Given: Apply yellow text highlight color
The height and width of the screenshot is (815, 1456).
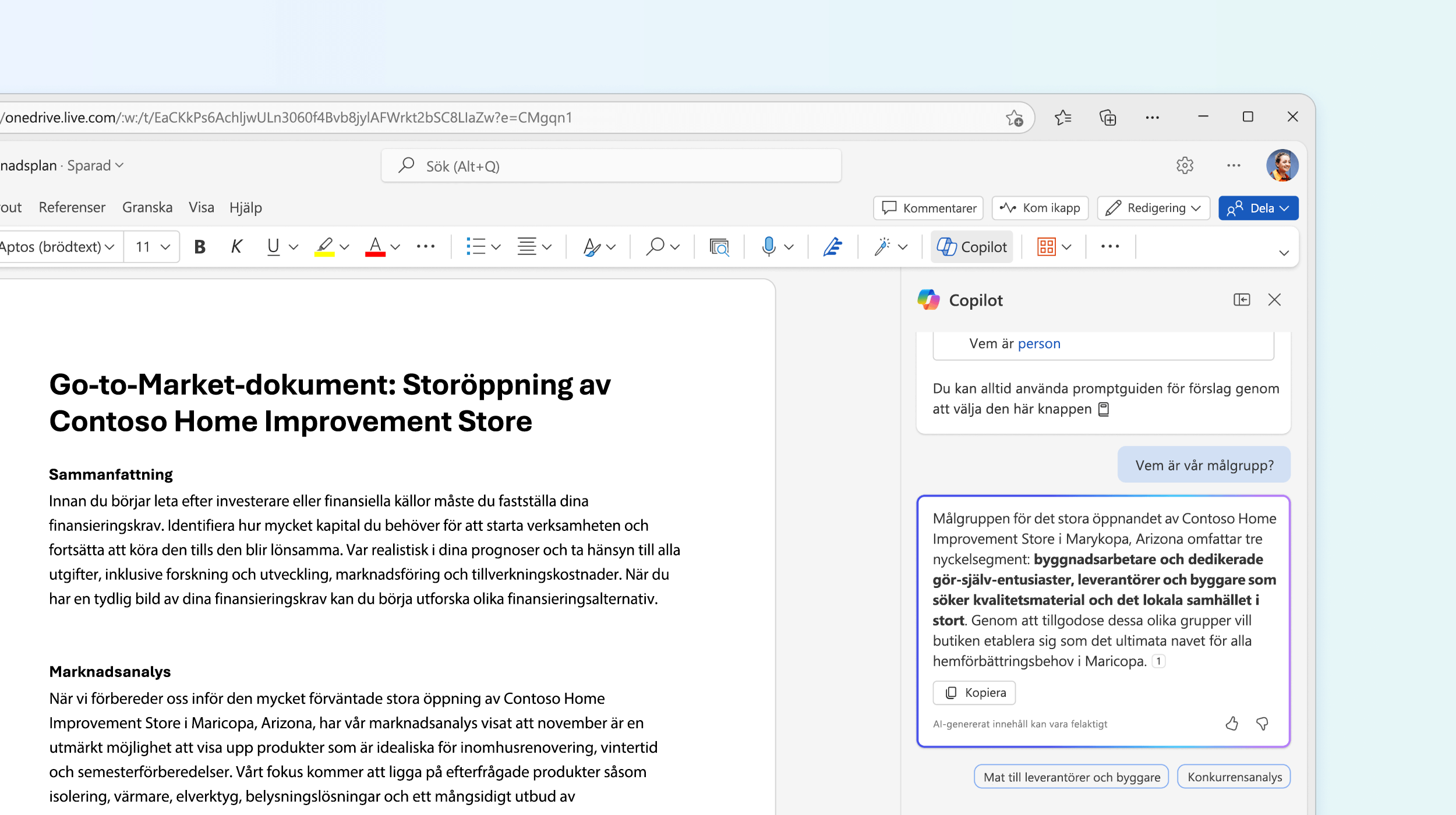Looking at the screenshot, I should 325,247.
